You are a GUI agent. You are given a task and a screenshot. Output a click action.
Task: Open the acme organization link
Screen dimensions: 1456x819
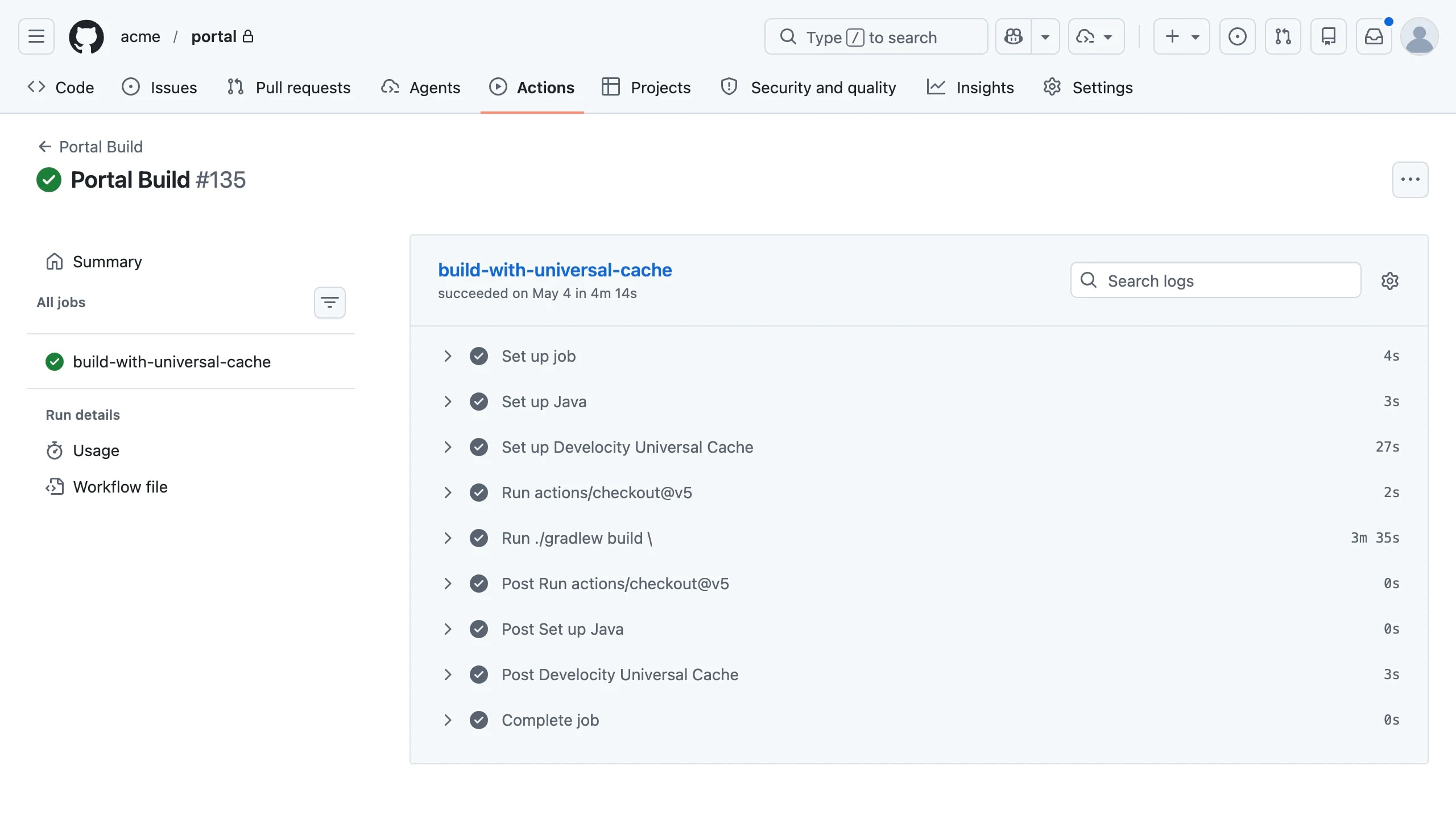click(x=140, y=36)
